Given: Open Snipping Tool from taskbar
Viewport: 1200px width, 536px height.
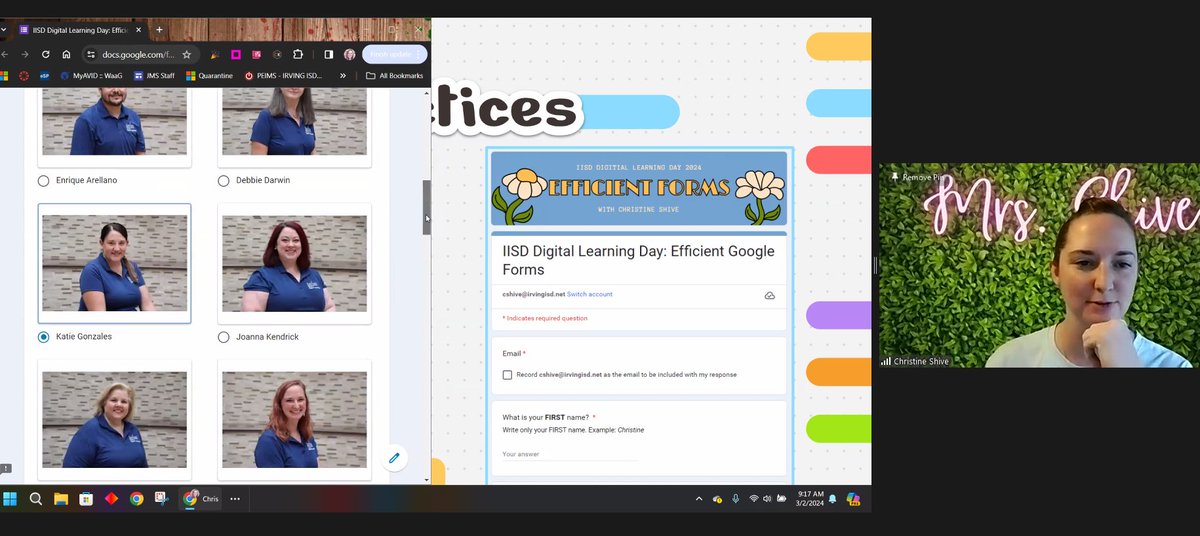Looking at the screenshot, I should tap(161, 498).
